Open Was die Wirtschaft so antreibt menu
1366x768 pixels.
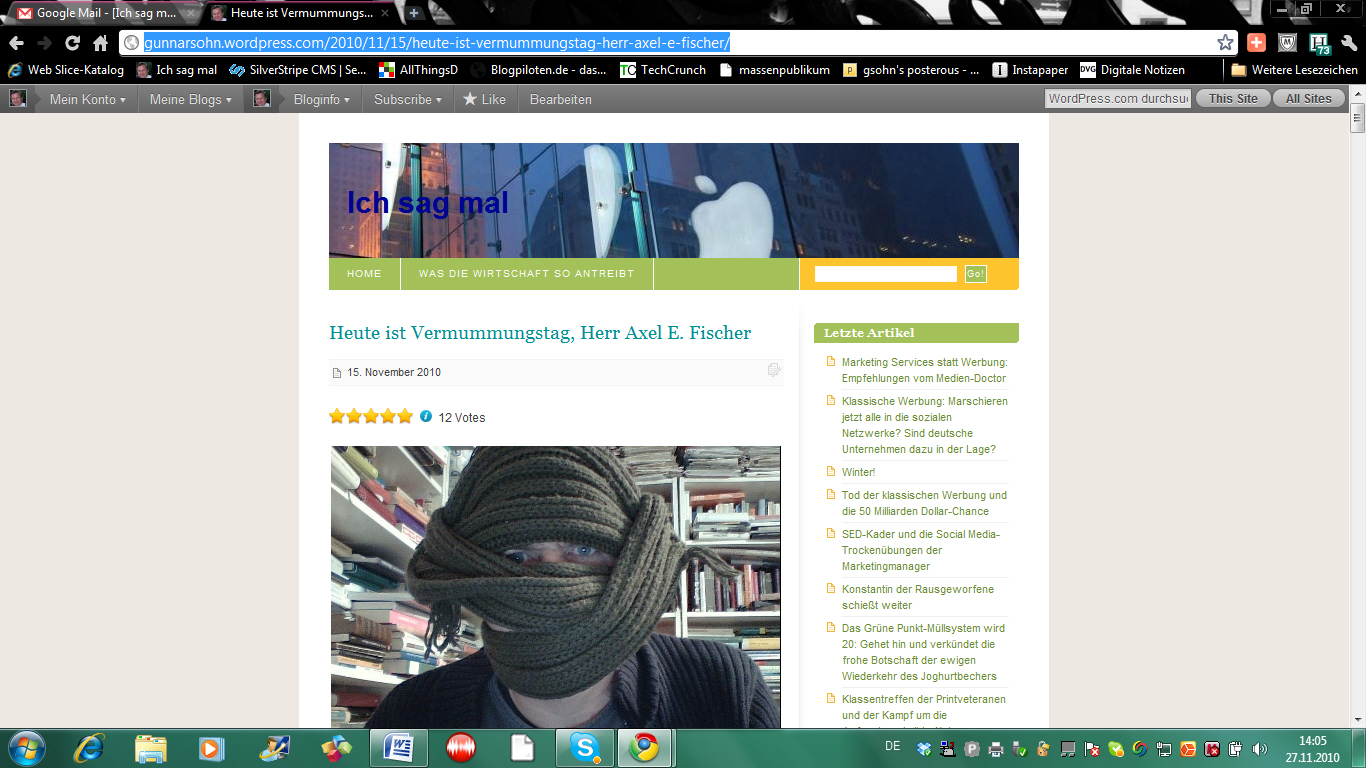click(526, 274)
